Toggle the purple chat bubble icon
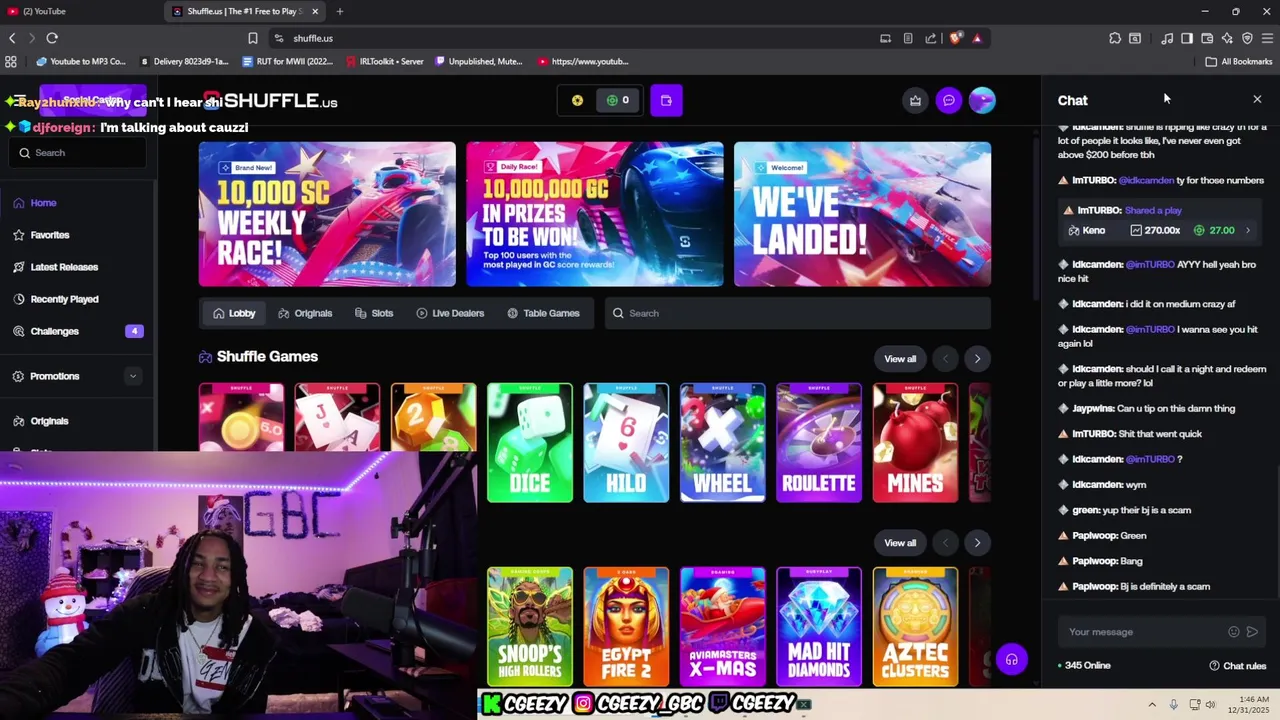This screenshot has width=1280, height=720. pos(948,100)
